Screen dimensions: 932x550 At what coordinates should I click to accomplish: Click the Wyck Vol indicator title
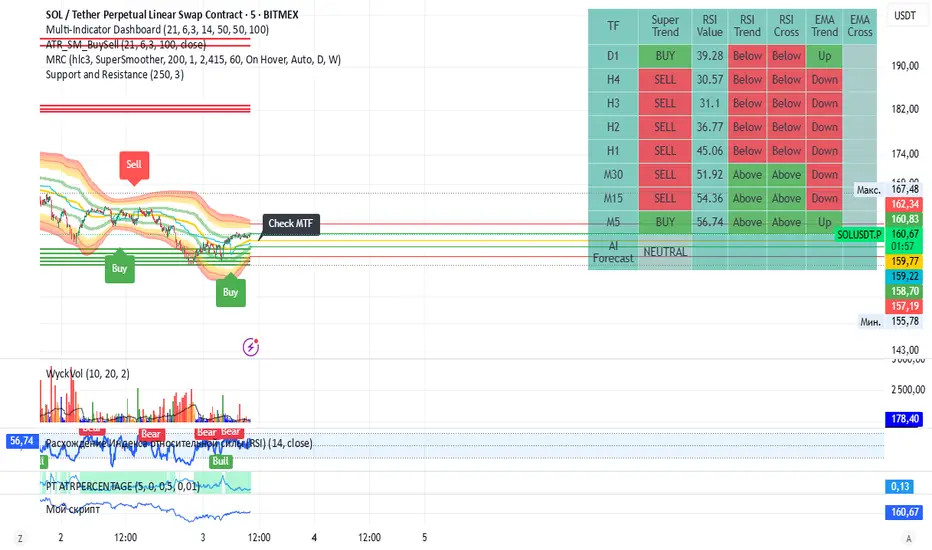point(87,373)
